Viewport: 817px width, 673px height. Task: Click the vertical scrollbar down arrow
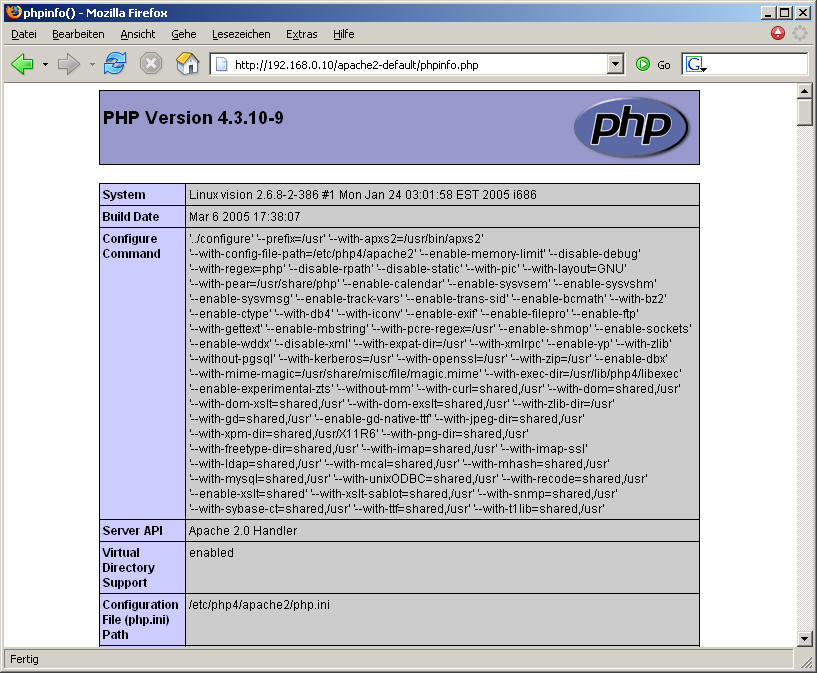804,638
